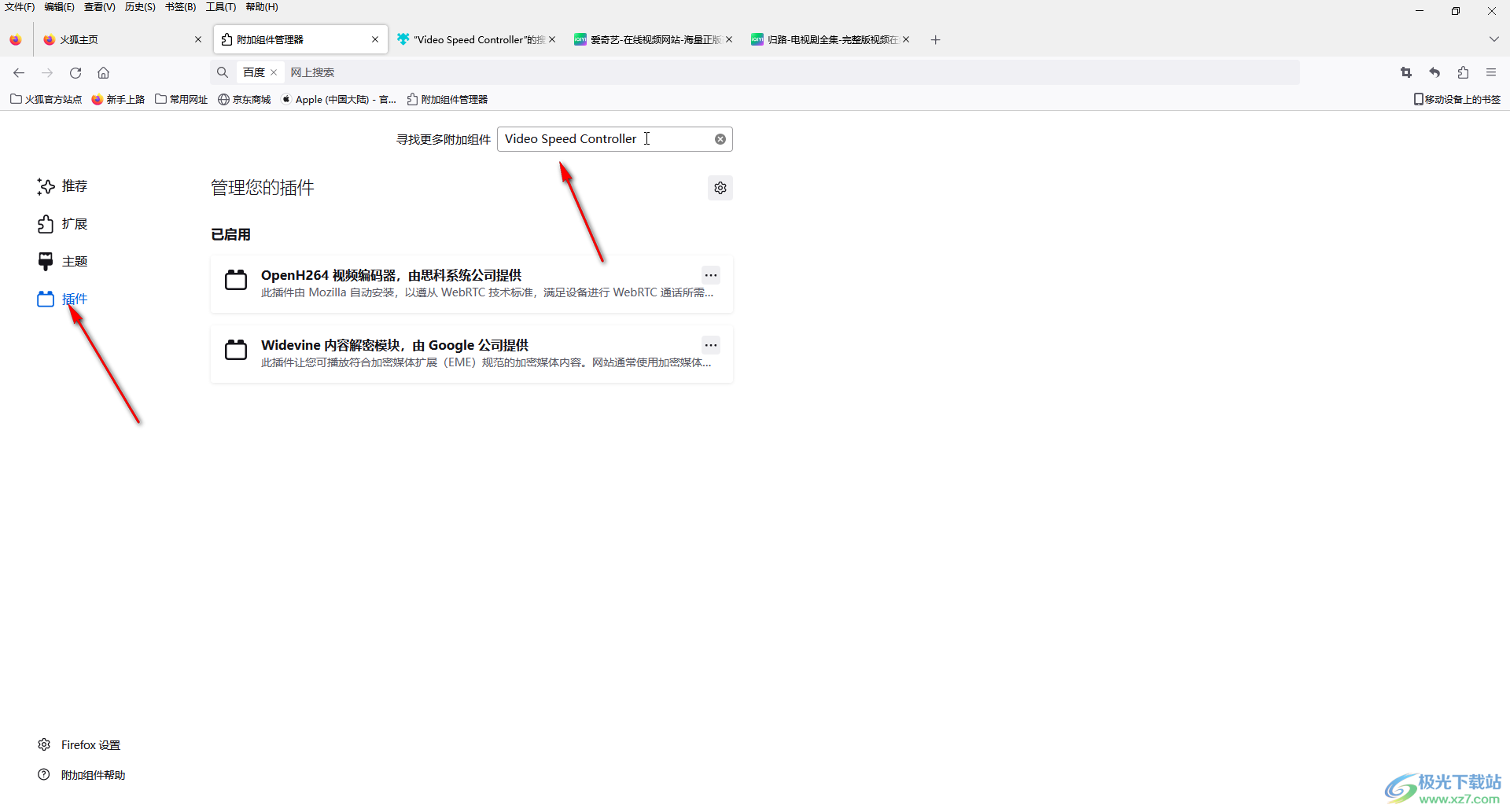
Task: Open more options for Widevine plugin
Action: (711, 345)
